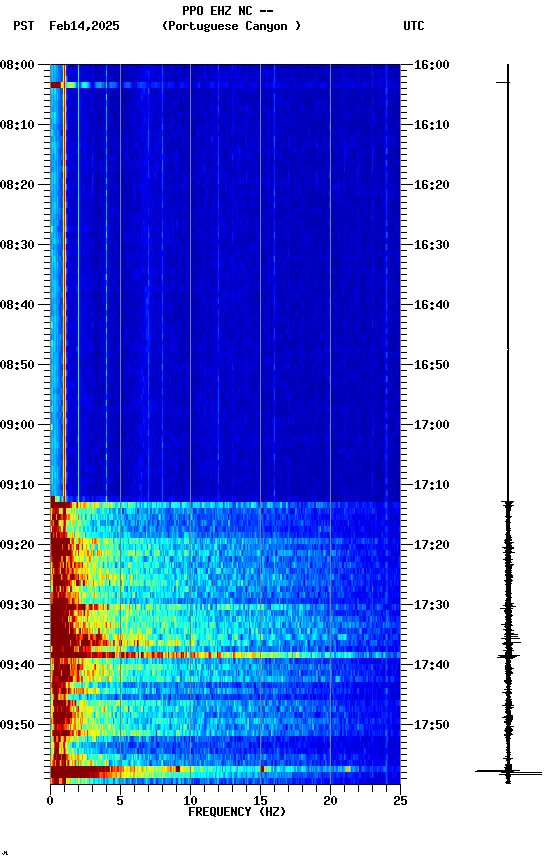Click the 08:00 PST time label
Image resolution: width=552 pixels, height=864 pixels.
click(17, 65)
